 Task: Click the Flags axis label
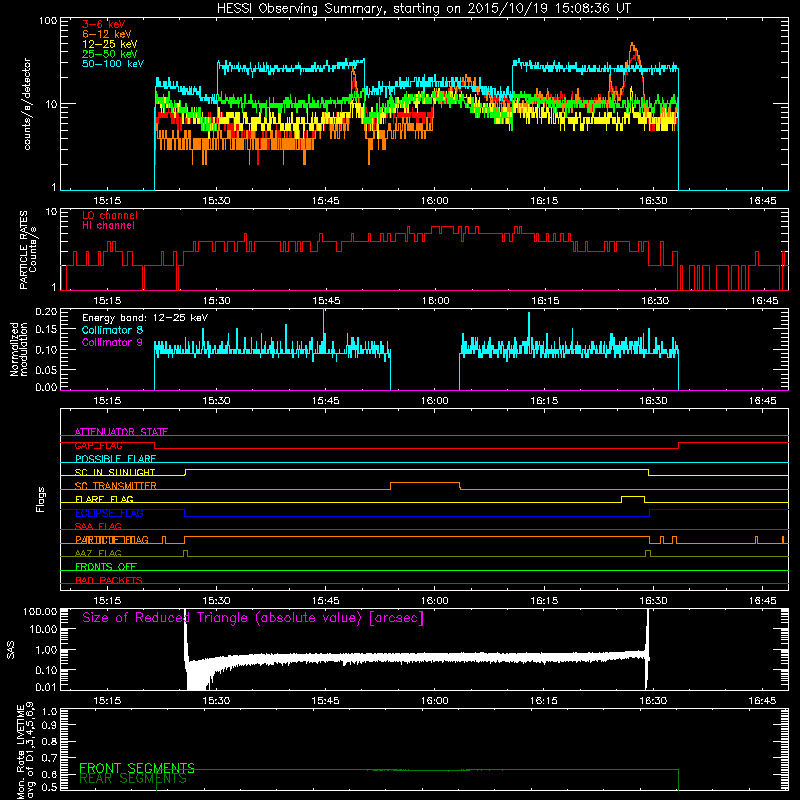coord(41,499)
